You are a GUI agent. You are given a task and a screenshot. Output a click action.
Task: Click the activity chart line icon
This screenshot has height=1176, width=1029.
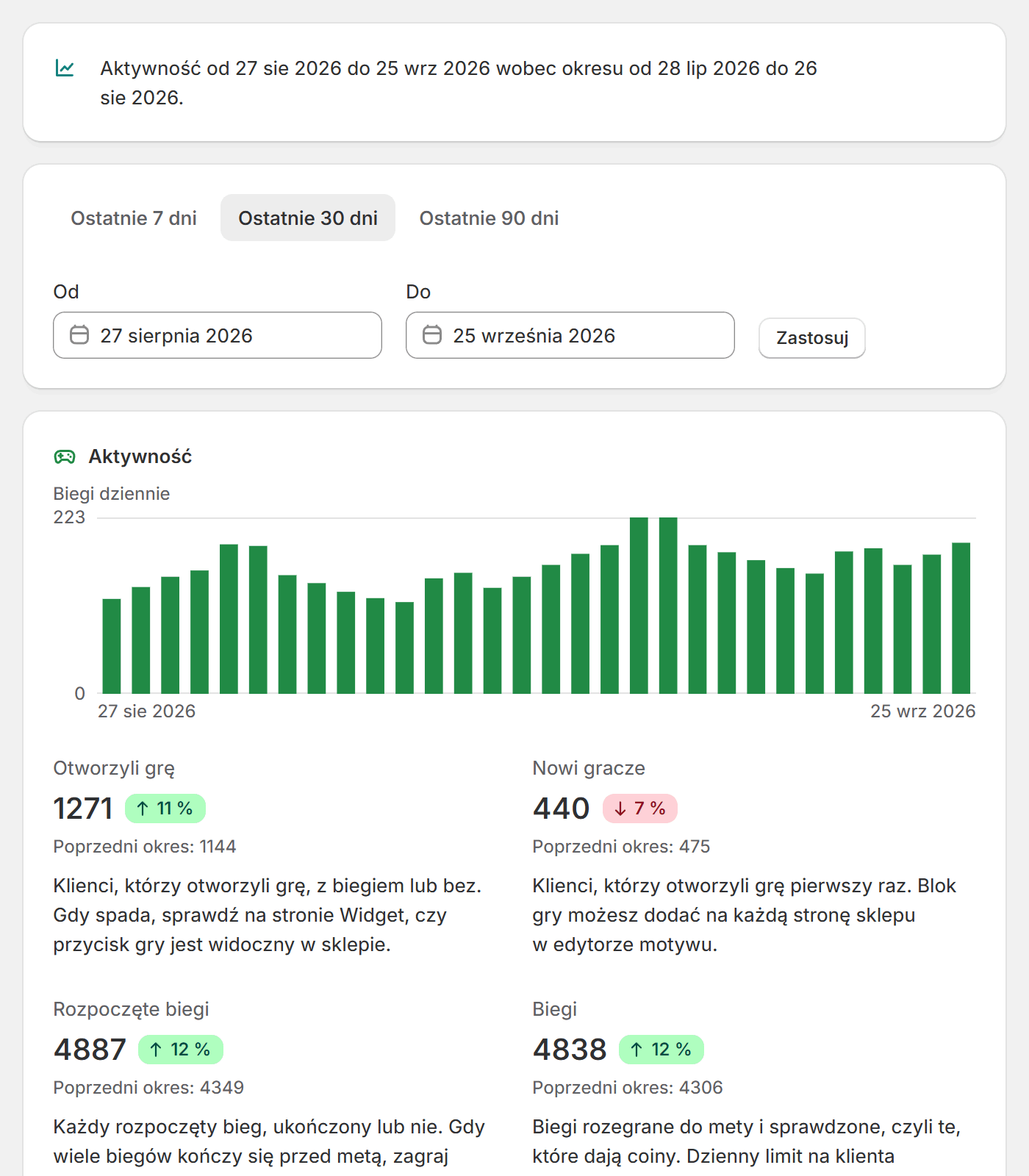pyautogui.click(x=65, y=68)
